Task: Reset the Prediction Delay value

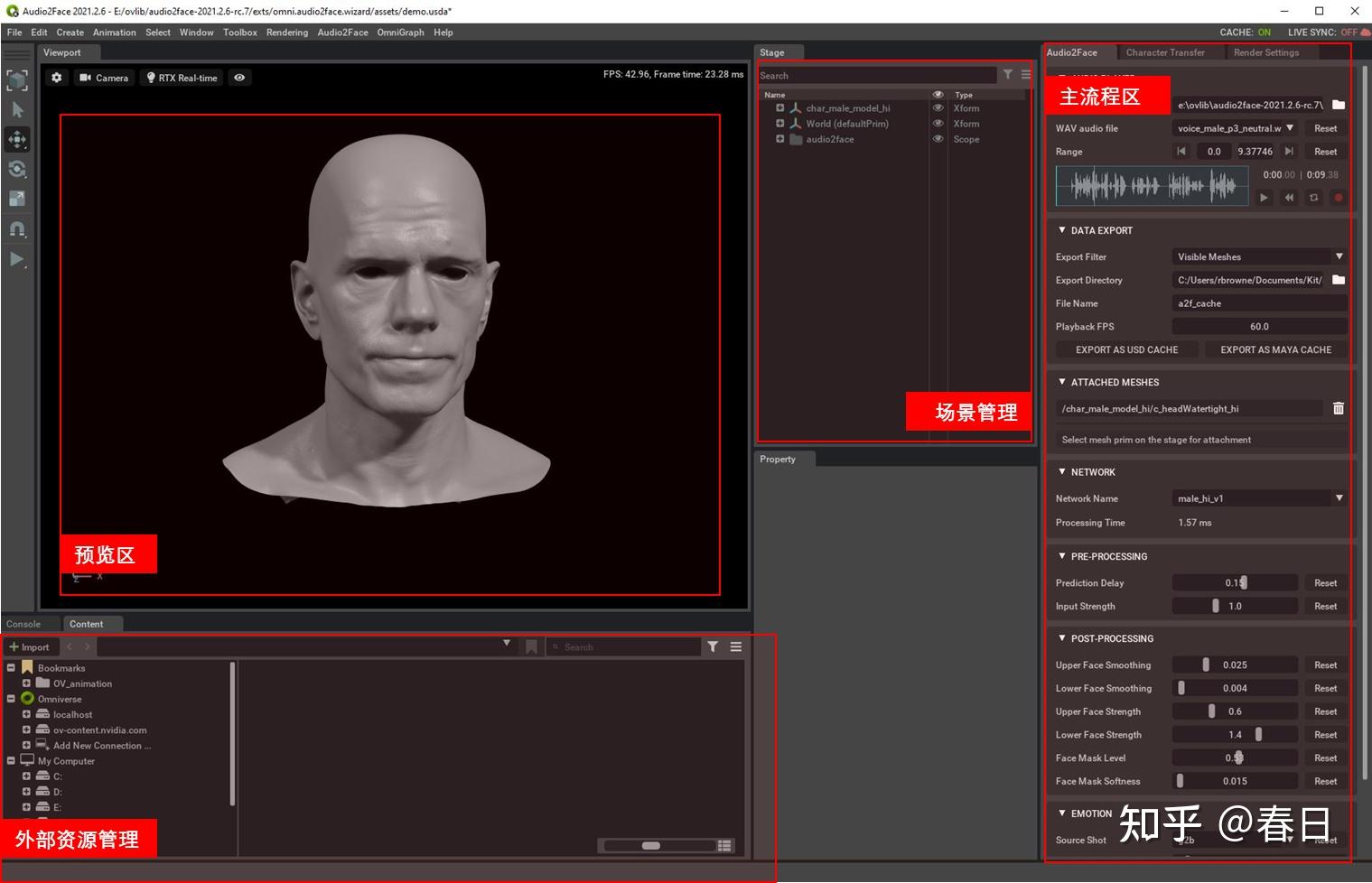Action: click(1325, 583)
